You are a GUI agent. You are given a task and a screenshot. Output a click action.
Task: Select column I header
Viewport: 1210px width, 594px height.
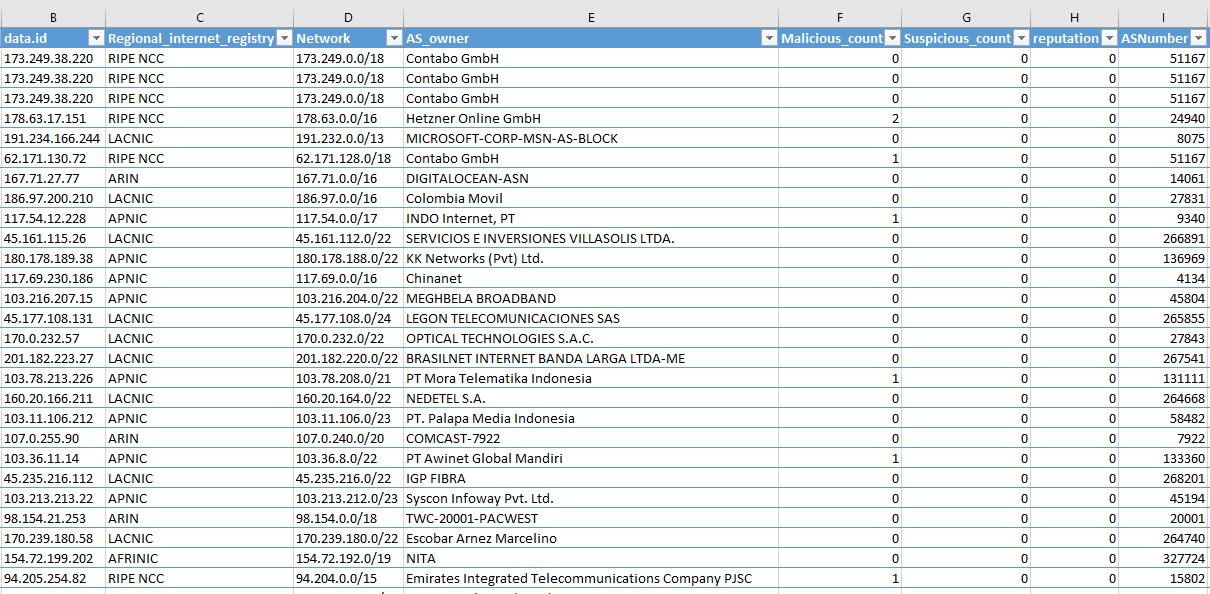(x=1164, y=17)
